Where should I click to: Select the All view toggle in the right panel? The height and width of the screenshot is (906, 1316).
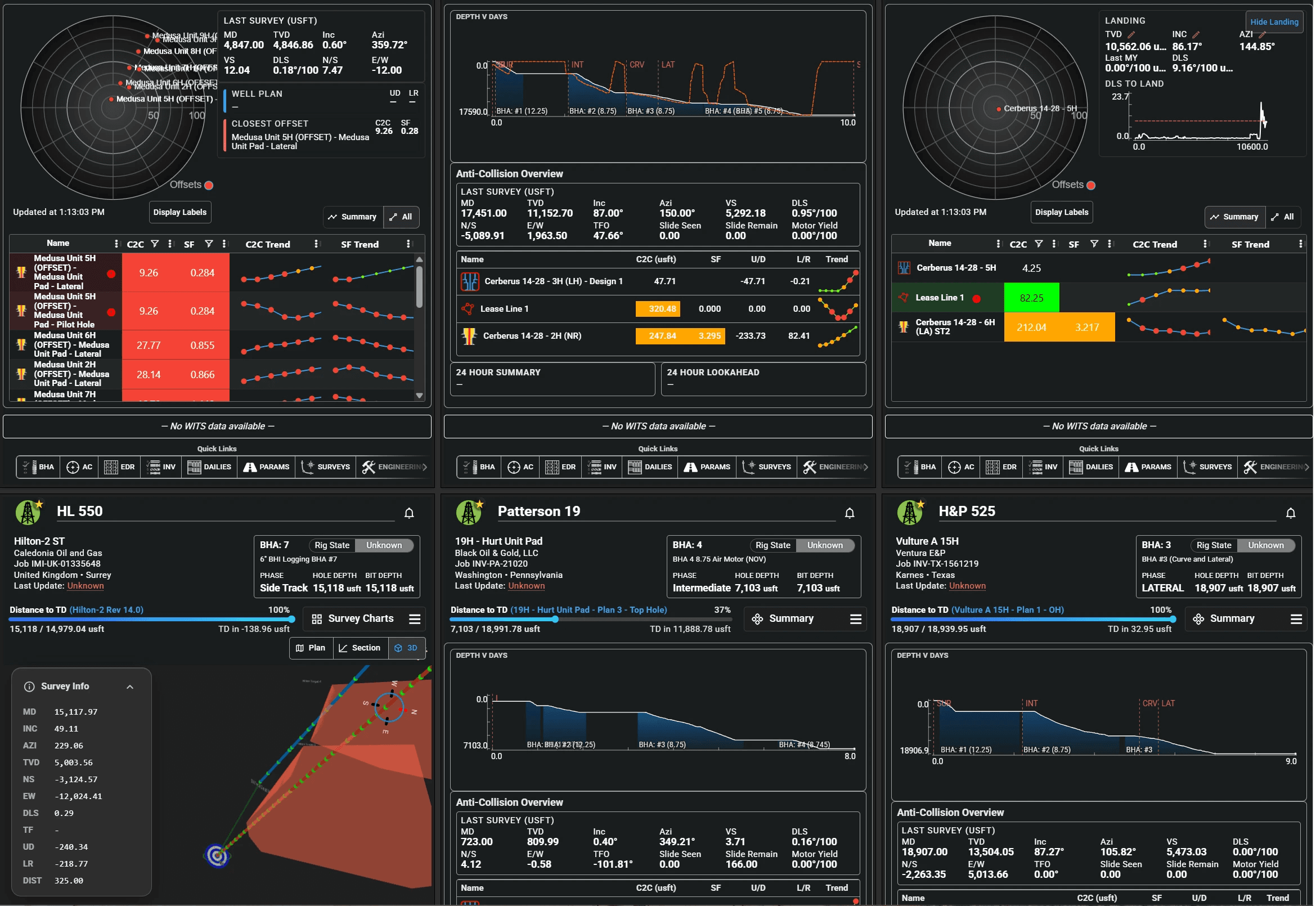point(1283,217)
